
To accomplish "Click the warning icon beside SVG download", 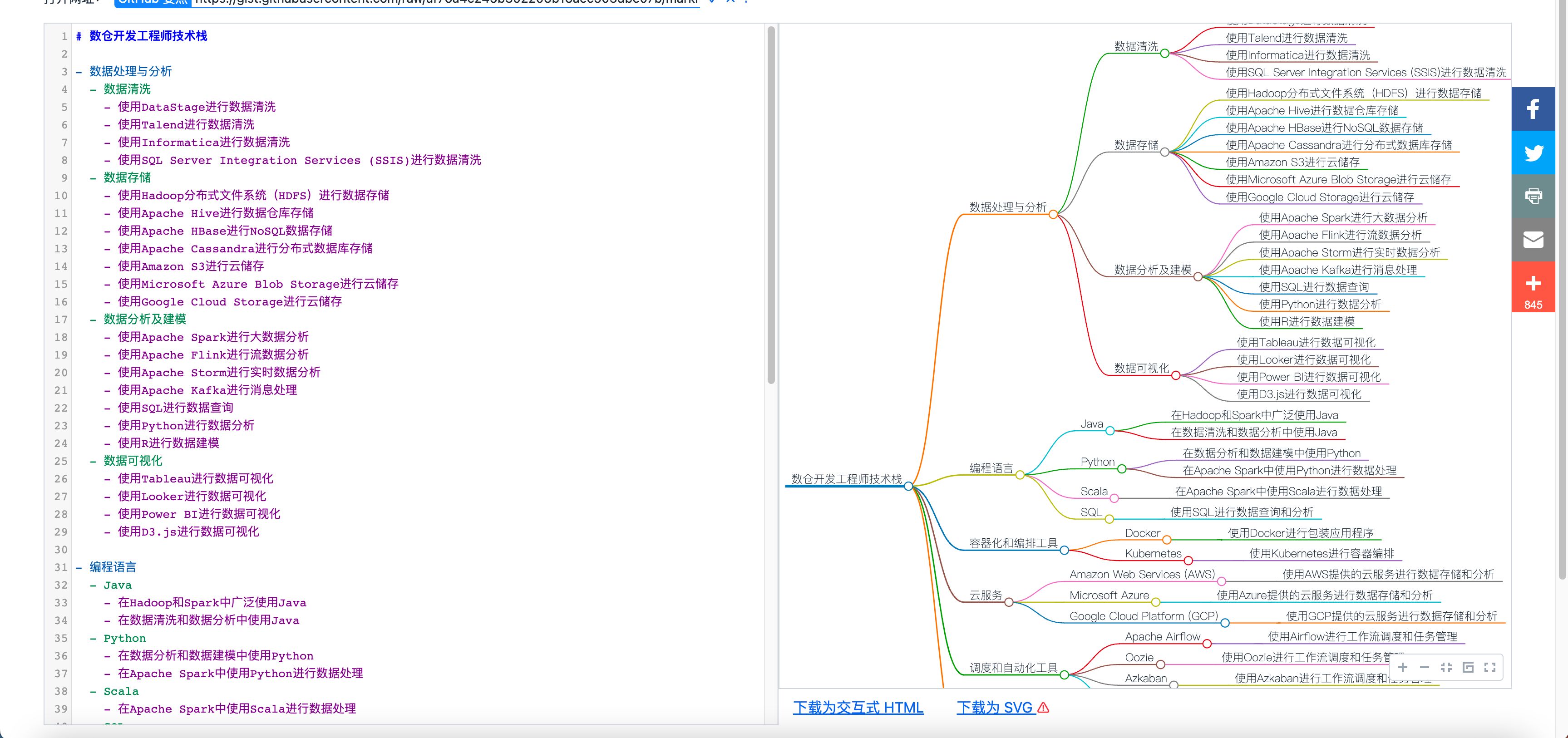I will pos(1043,708).
